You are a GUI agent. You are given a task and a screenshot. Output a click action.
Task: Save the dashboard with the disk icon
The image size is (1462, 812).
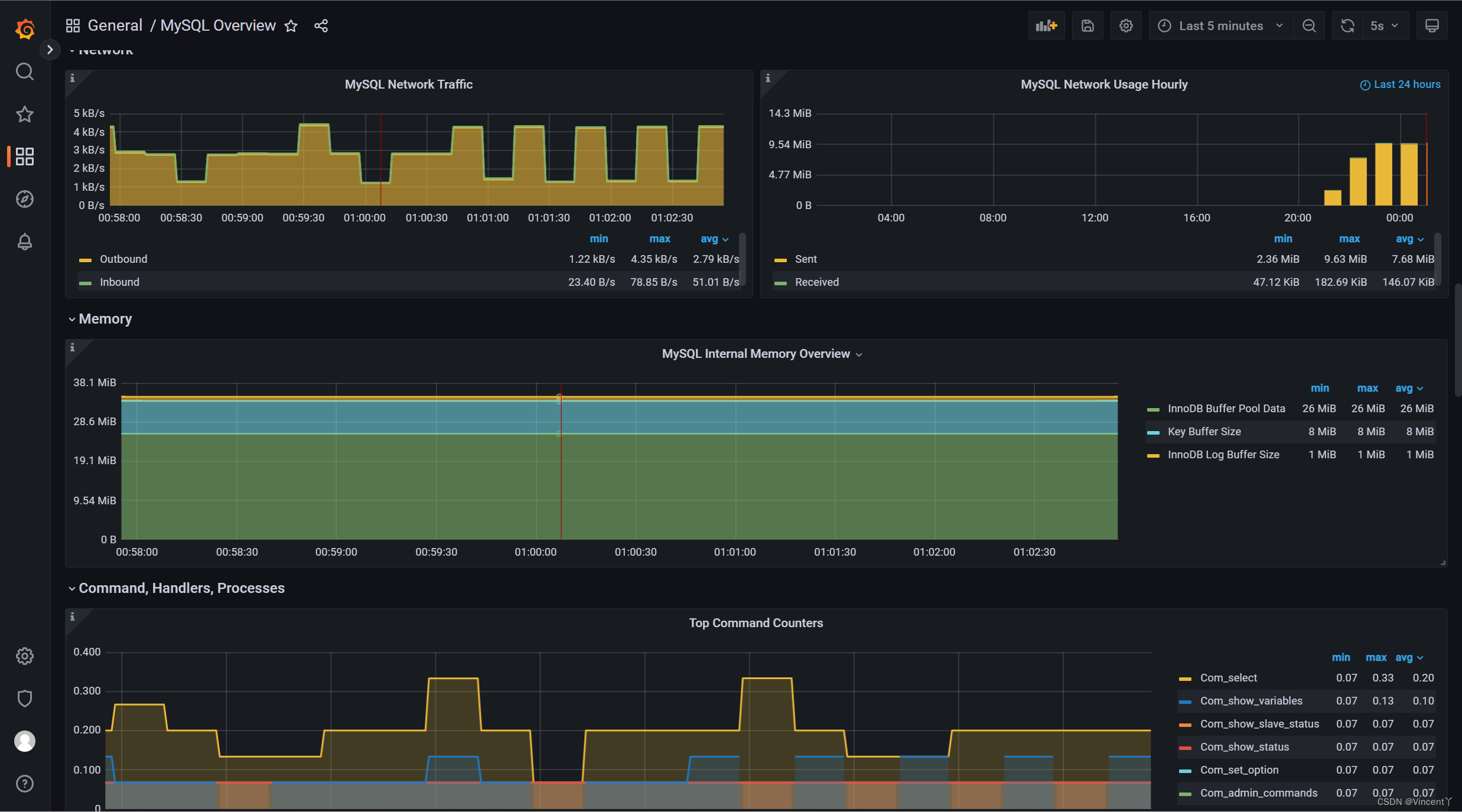click(1087, 25)
